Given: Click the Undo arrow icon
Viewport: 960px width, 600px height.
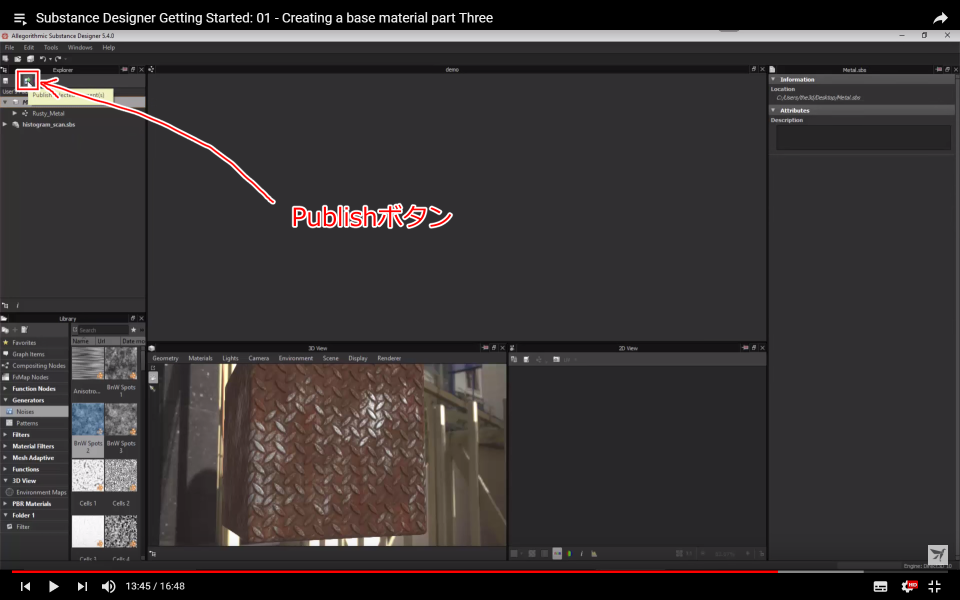Looking at the screenshot, I should tap(43, 59).
